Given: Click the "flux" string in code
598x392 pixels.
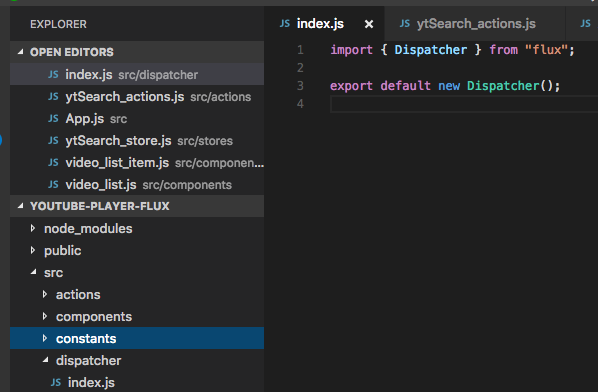Looking at the screenshot, I should 547,50.
